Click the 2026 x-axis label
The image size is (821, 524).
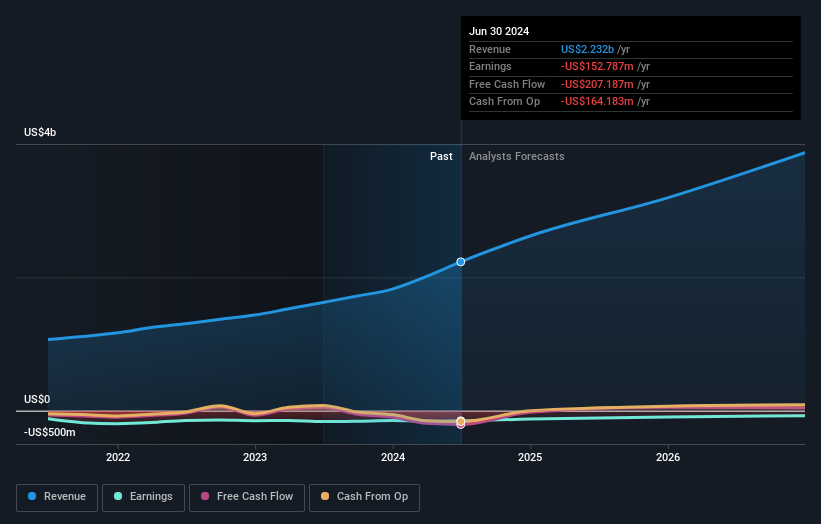pyautogui.click(x=668, y=458)
